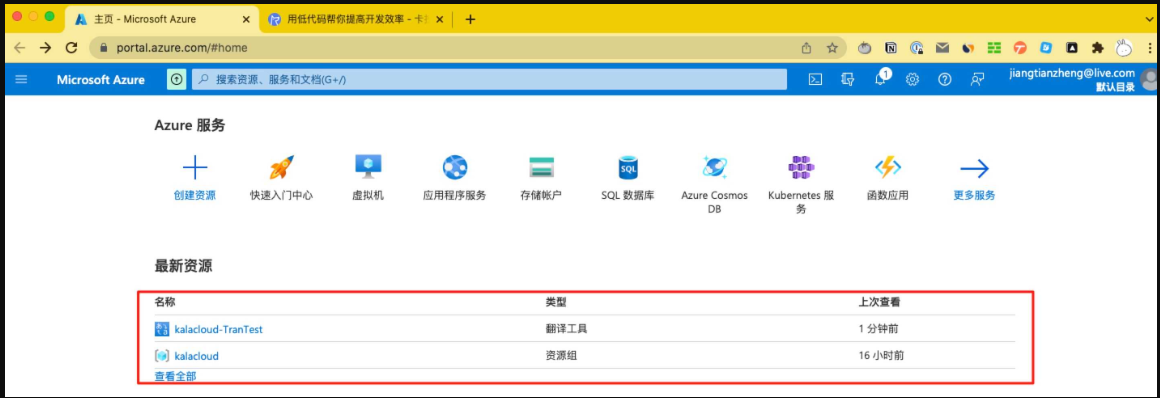The width and height of the screenshot is (1160, 398).
Task: Click the 资源组 type cell
Action: (561, 356)
